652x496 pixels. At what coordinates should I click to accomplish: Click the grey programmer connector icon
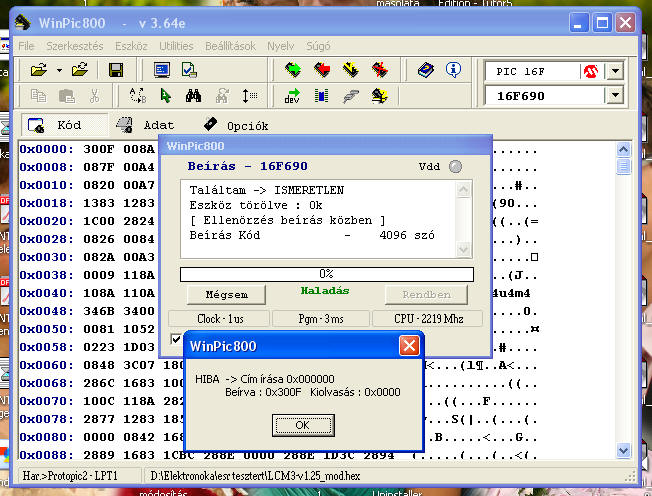(351, 96)
